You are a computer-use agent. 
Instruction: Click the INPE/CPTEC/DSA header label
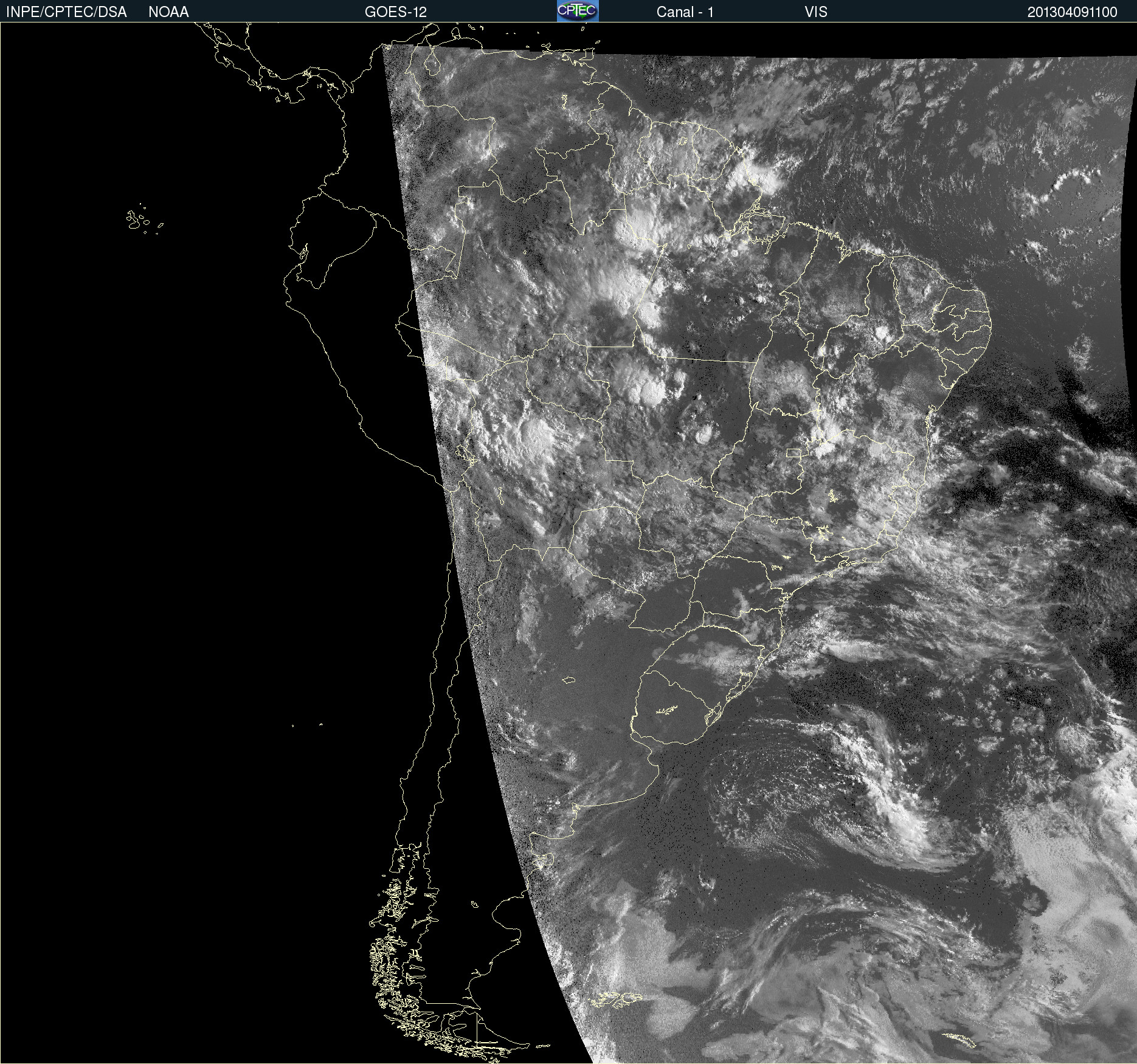(66, 12)
